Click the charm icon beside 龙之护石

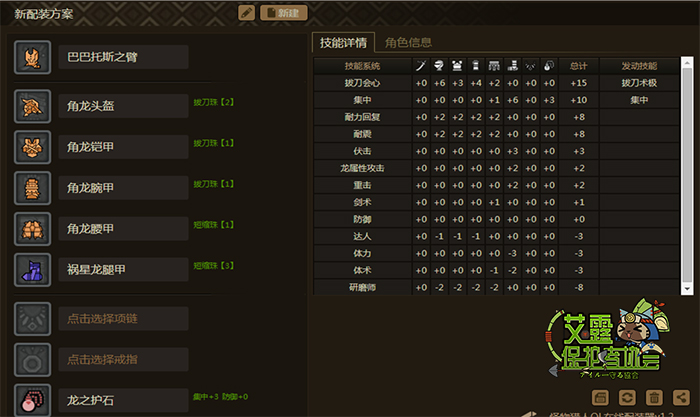tap(33, 400)
